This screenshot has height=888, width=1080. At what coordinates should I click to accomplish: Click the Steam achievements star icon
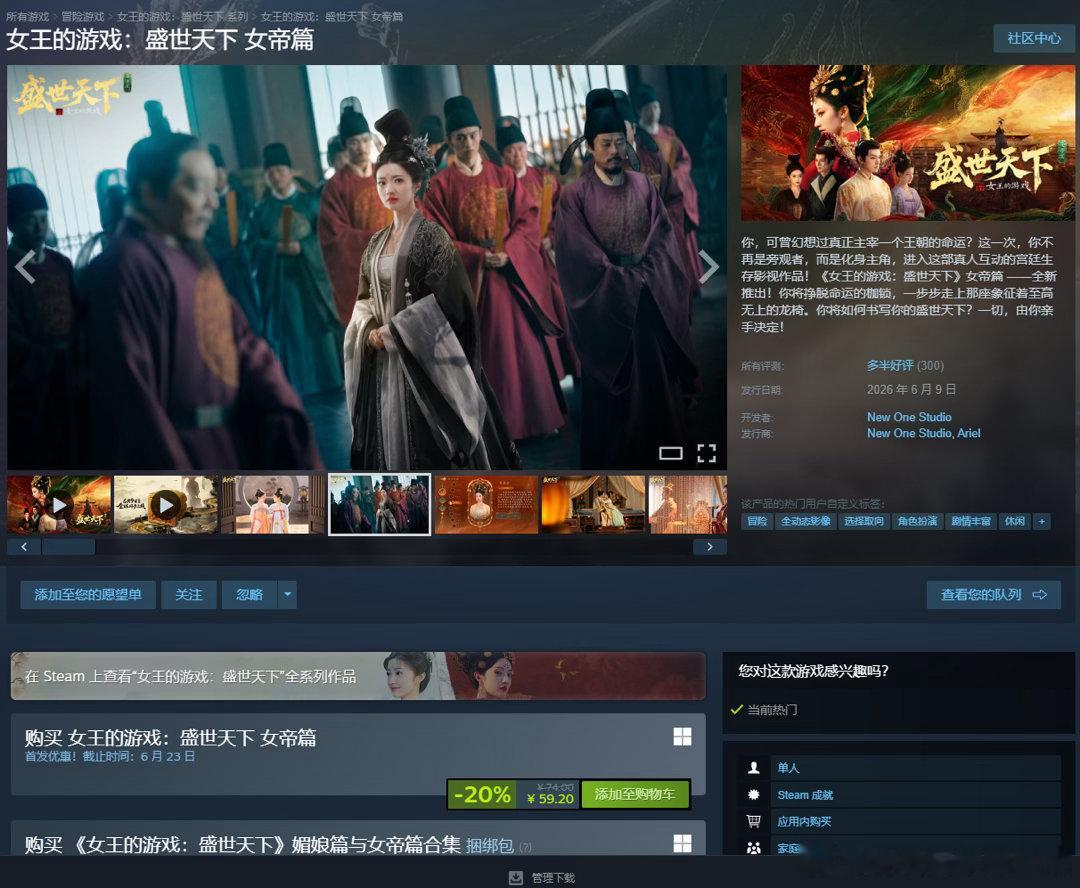[754, 794]
